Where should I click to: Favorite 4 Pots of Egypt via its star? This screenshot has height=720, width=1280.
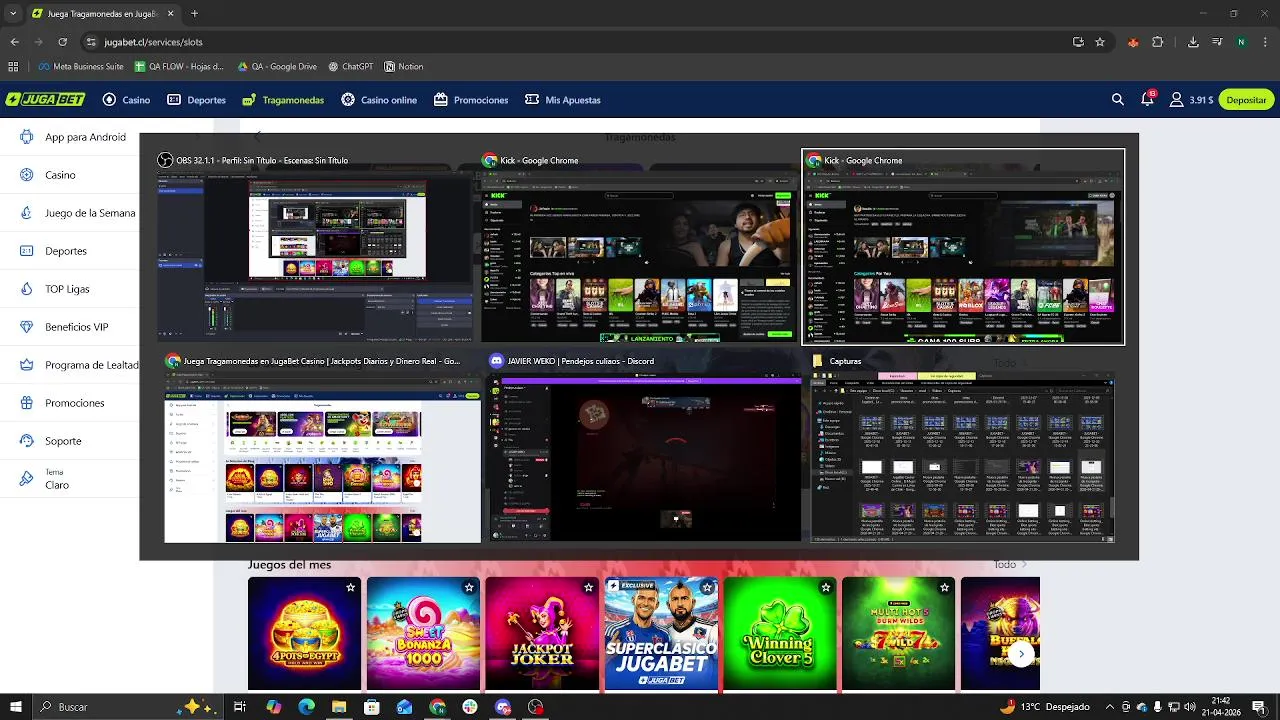coord(350,588)
